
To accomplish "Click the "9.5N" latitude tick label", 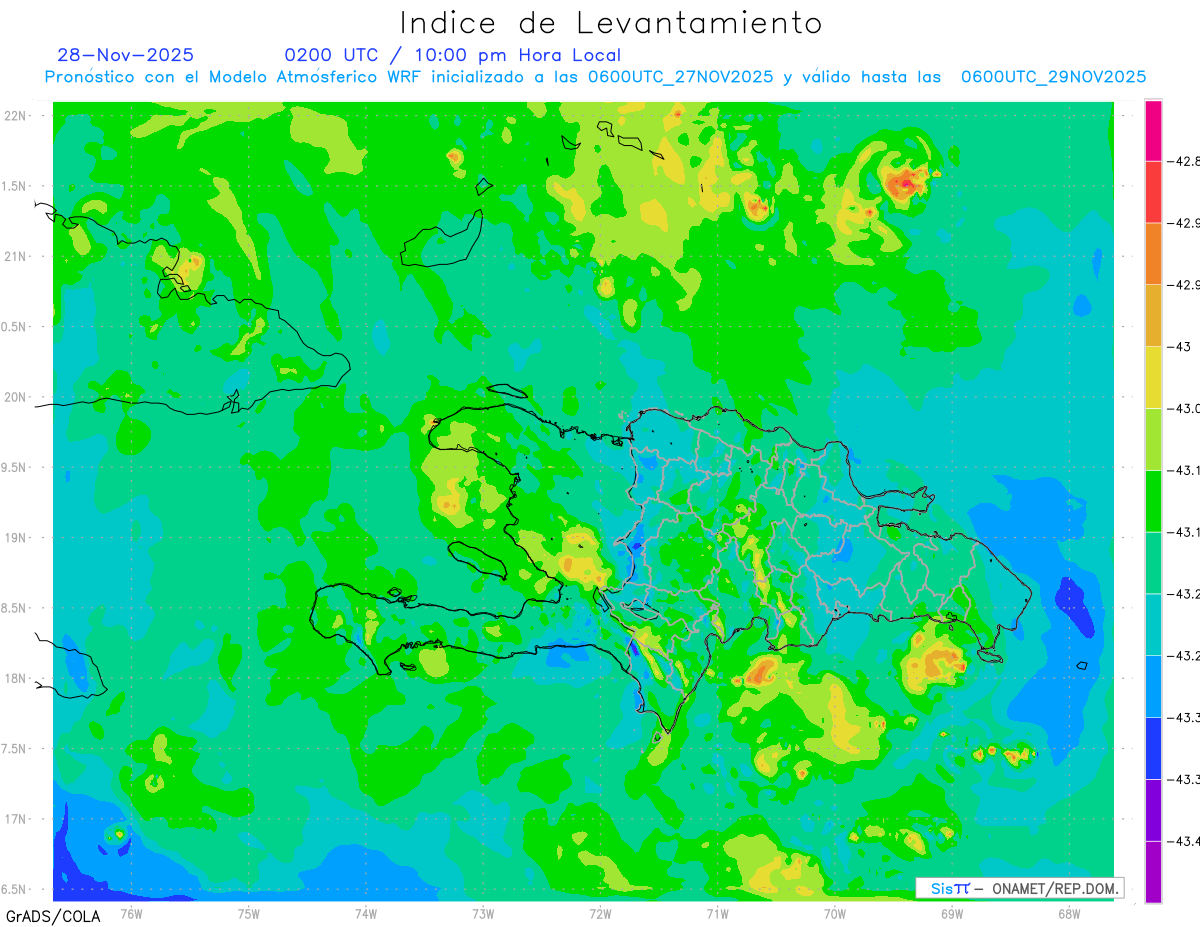I will coord(14,467).
